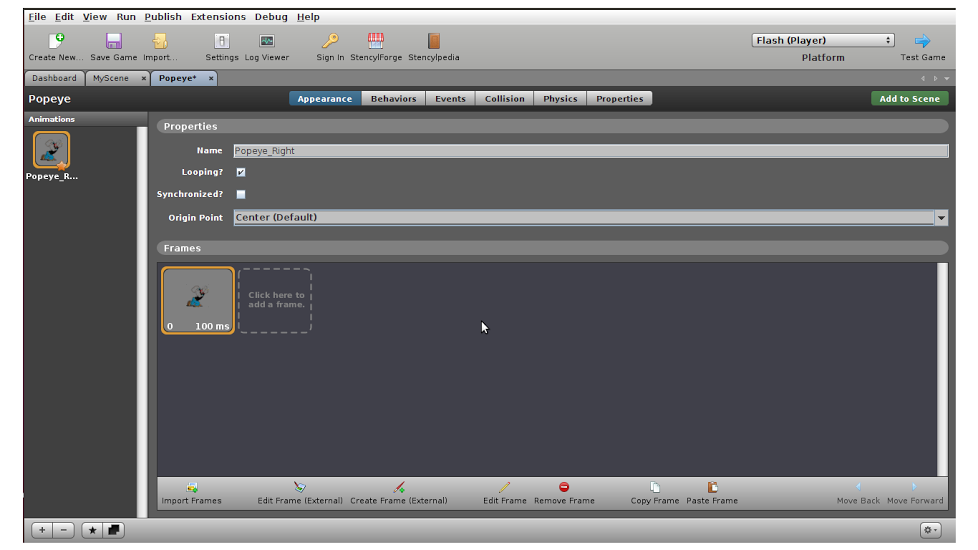
Task: Select the Popeye_Right animation thumbnail
Action: pos(51,151)
